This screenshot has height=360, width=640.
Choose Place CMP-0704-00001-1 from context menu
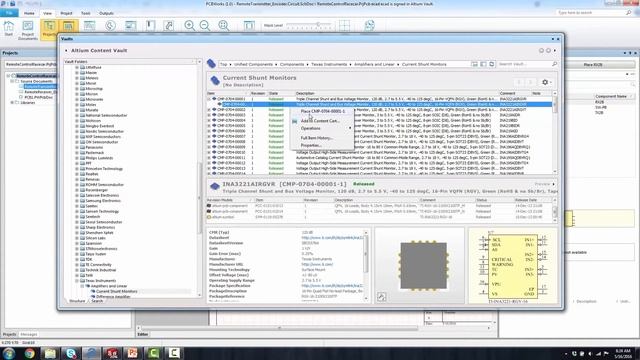click(x=322, y=111)
